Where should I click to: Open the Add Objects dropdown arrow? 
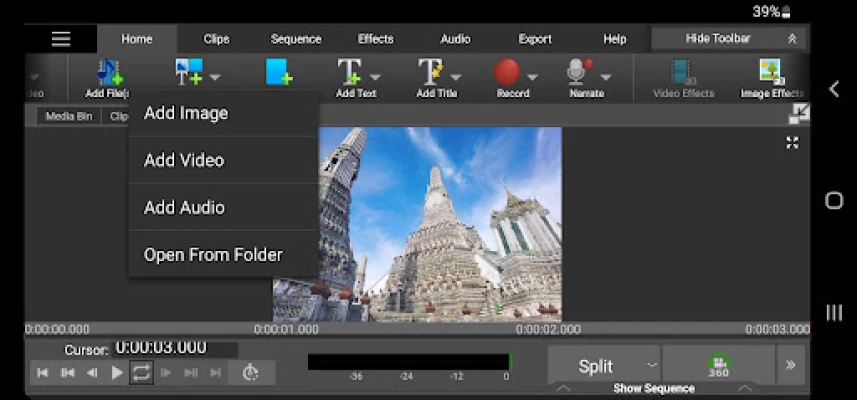pos(215,78)
